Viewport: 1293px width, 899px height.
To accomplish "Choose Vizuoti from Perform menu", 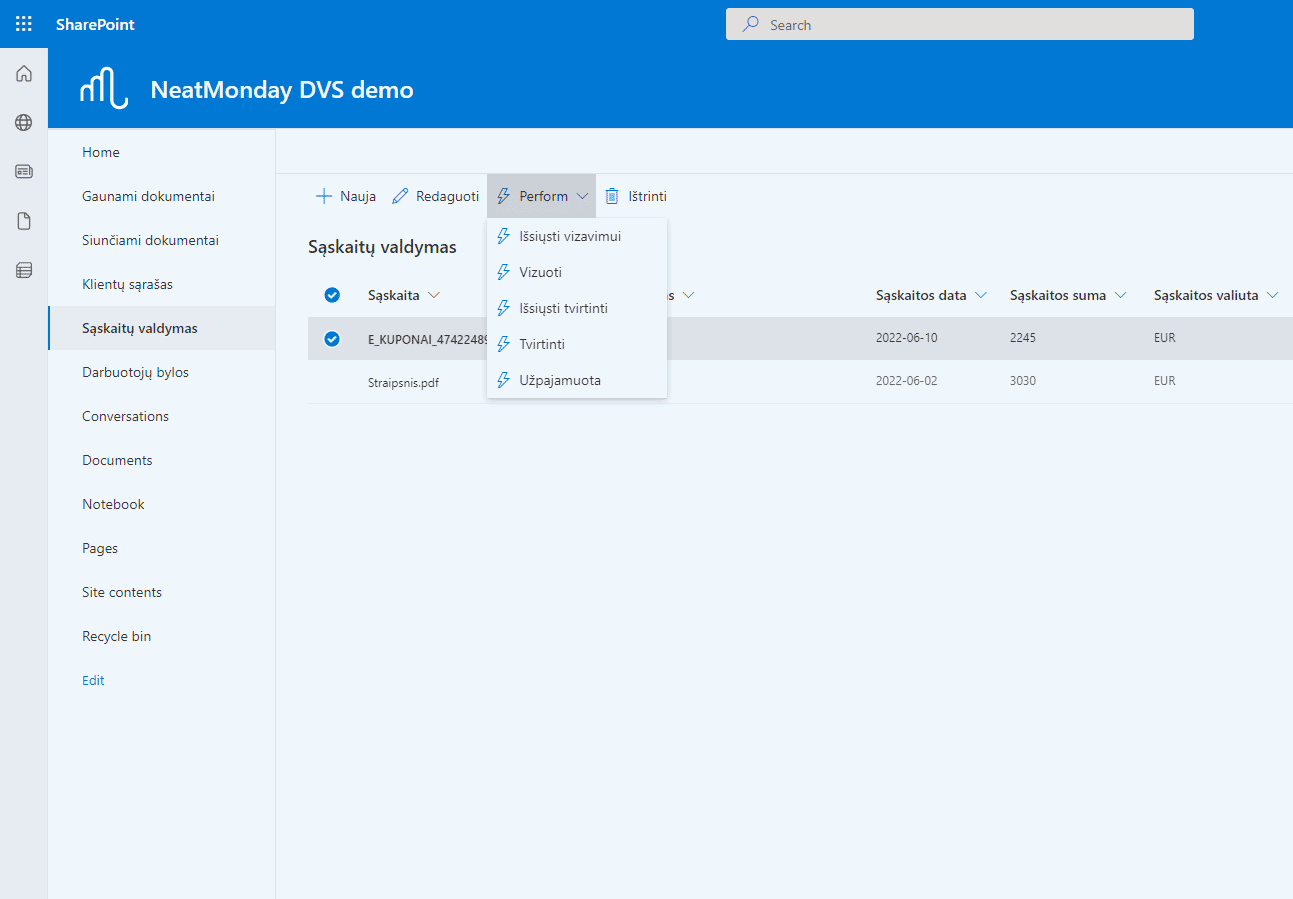I will coord(577,272).
